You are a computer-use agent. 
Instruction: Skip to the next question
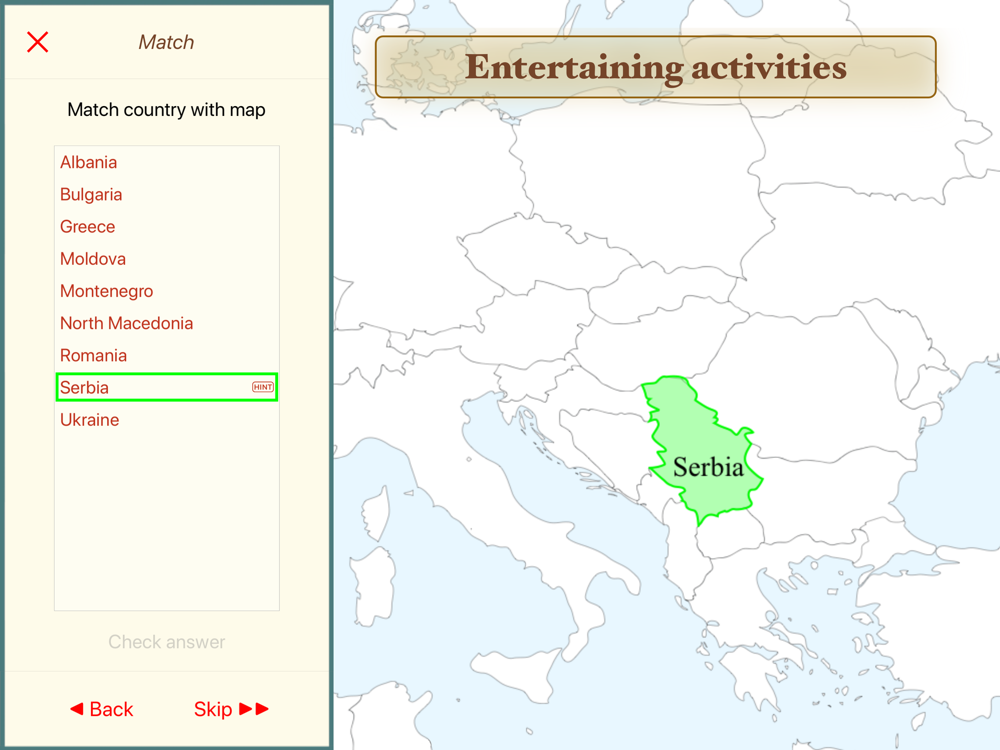[x=231, y=709]
